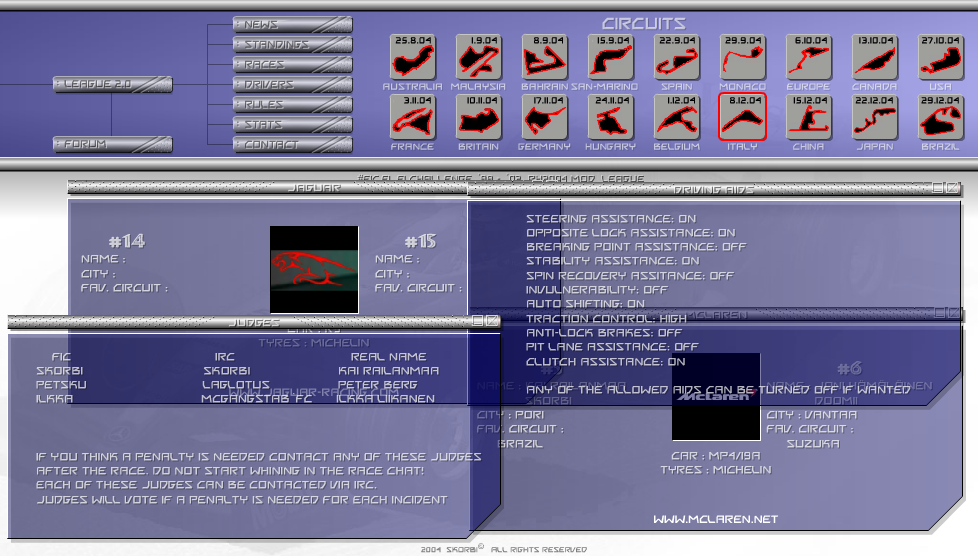Image resolution: width=978 pixels, height=556 pixels.
Task: Click the Japan circuit icon
Action: 874,117
